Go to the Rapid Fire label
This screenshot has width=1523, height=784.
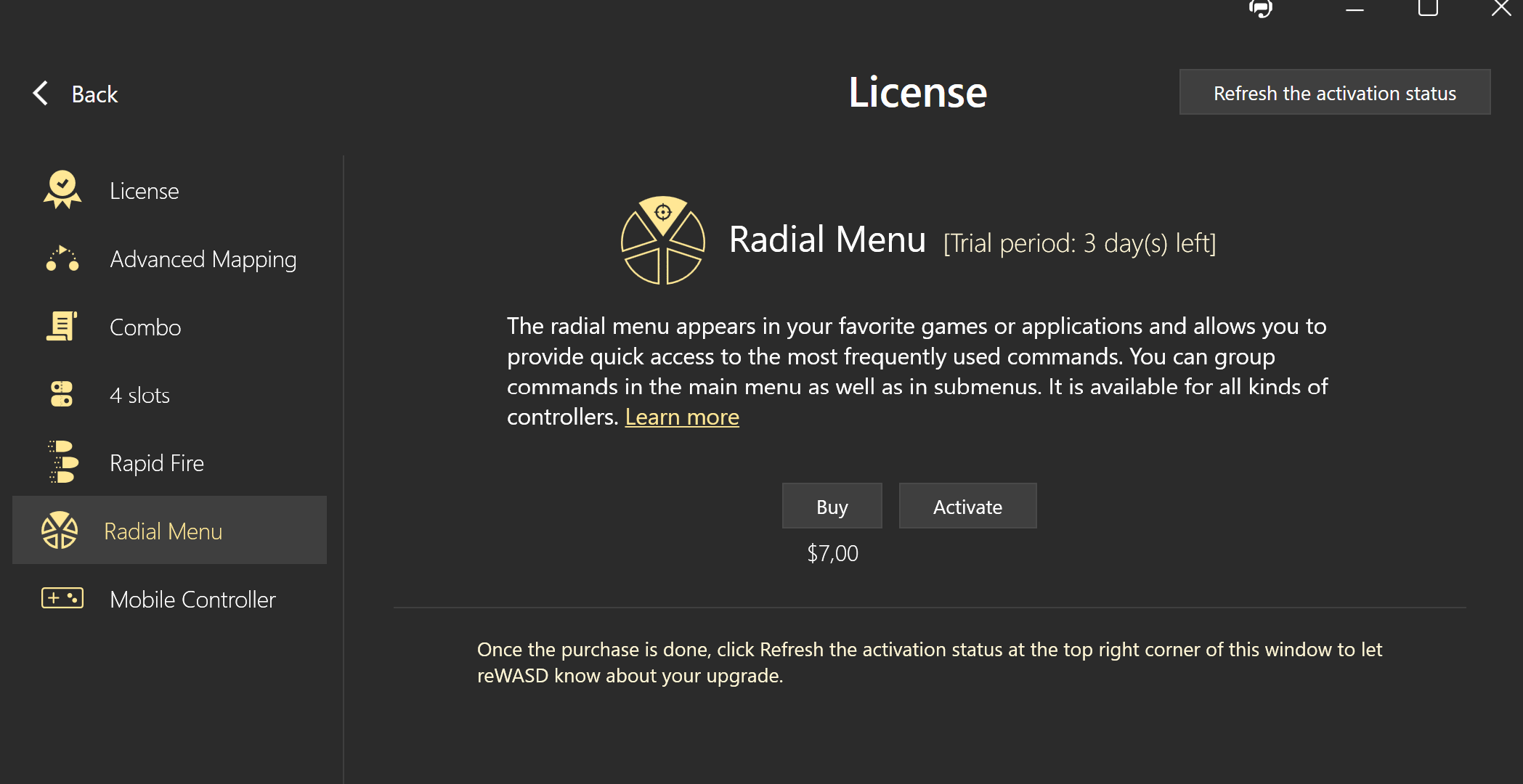pyautogui.click(x=156, y=463)
